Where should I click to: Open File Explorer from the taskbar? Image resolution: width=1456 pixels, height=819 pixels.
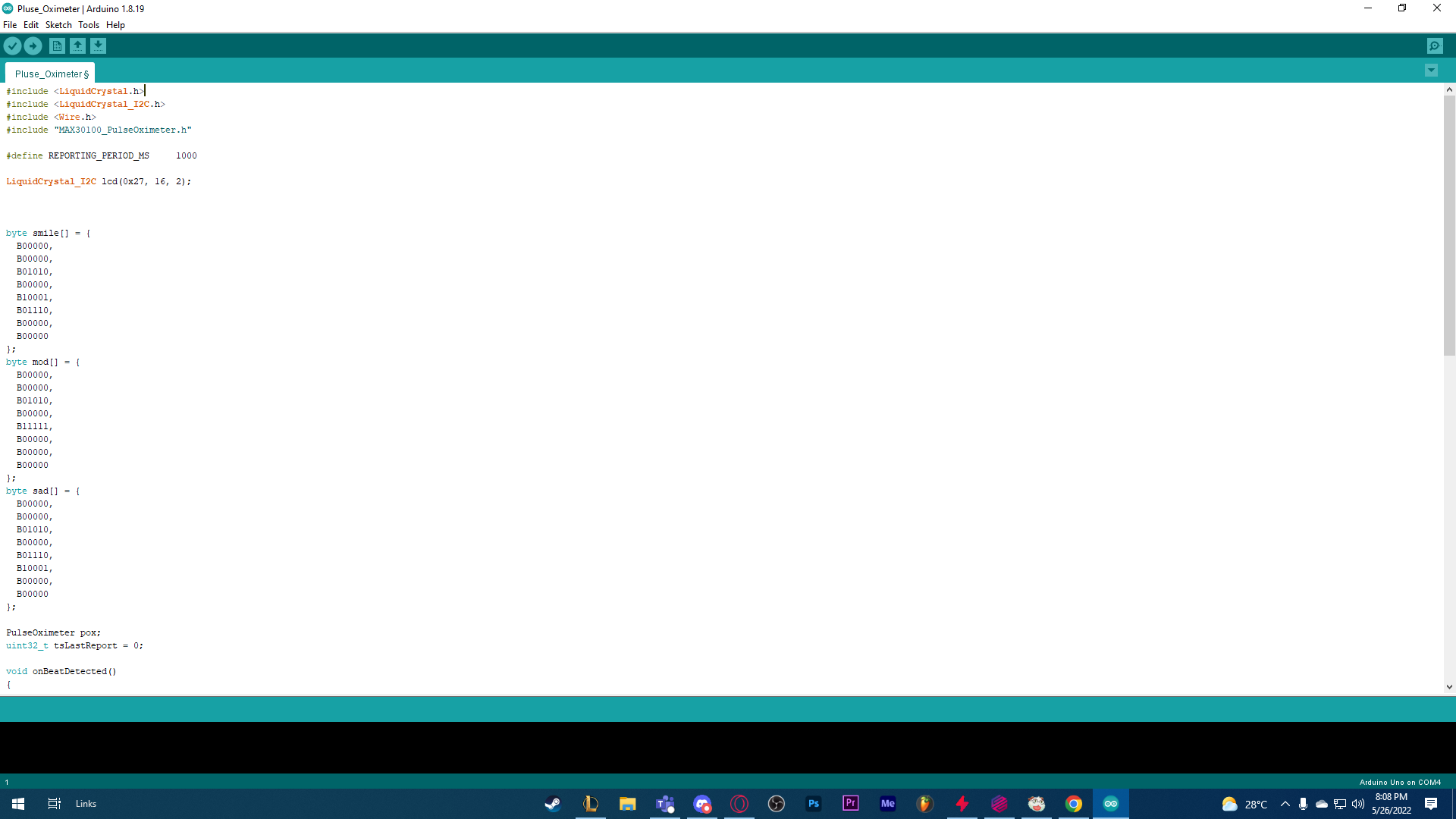click(x=627, y=804)
